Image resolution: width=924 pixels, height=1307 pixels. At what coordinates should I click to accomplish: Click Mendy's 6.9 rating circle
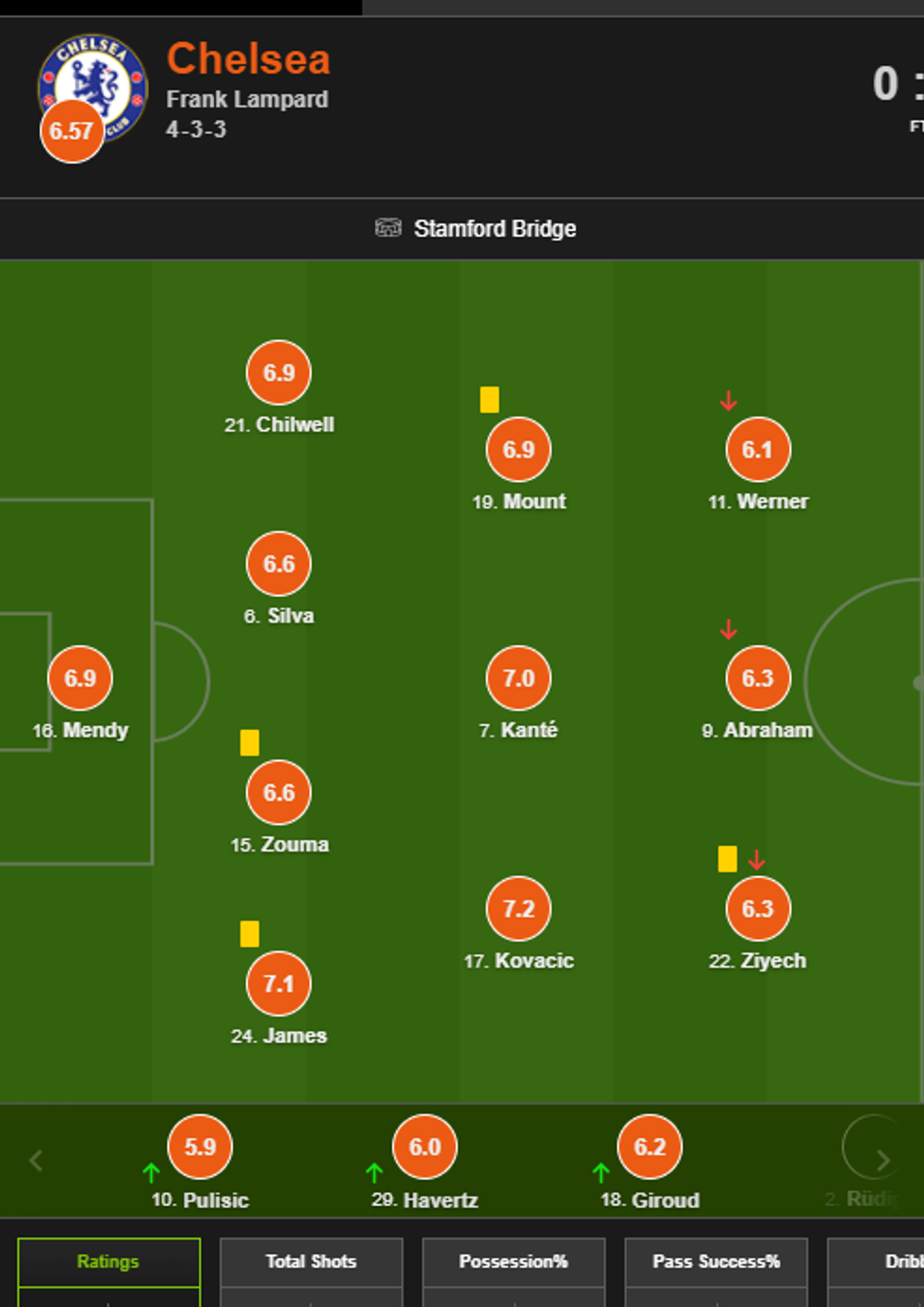coord(80,678)
